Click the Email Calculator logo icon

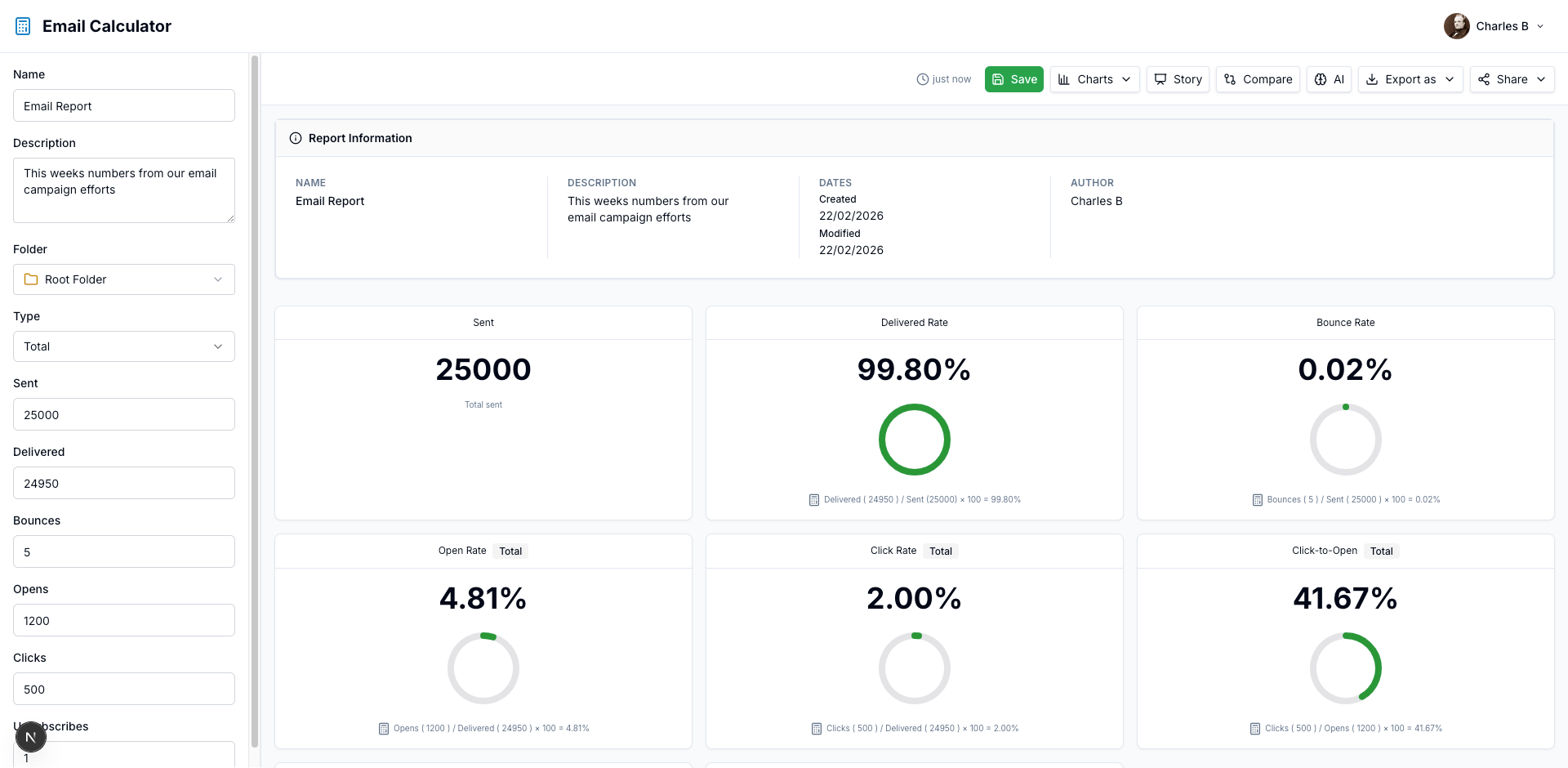[22, 25]
